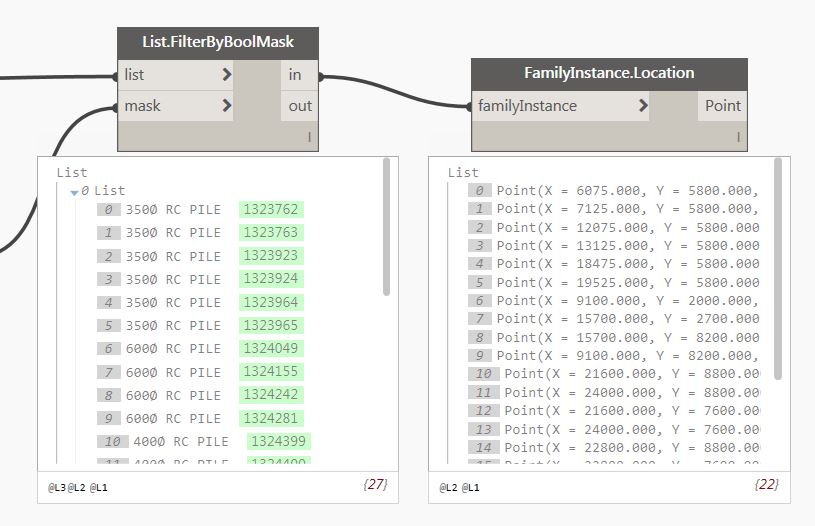
Task: Collapse the '0 List' sublist arrow
Action: pyautogui.click(x=74, y=192)
